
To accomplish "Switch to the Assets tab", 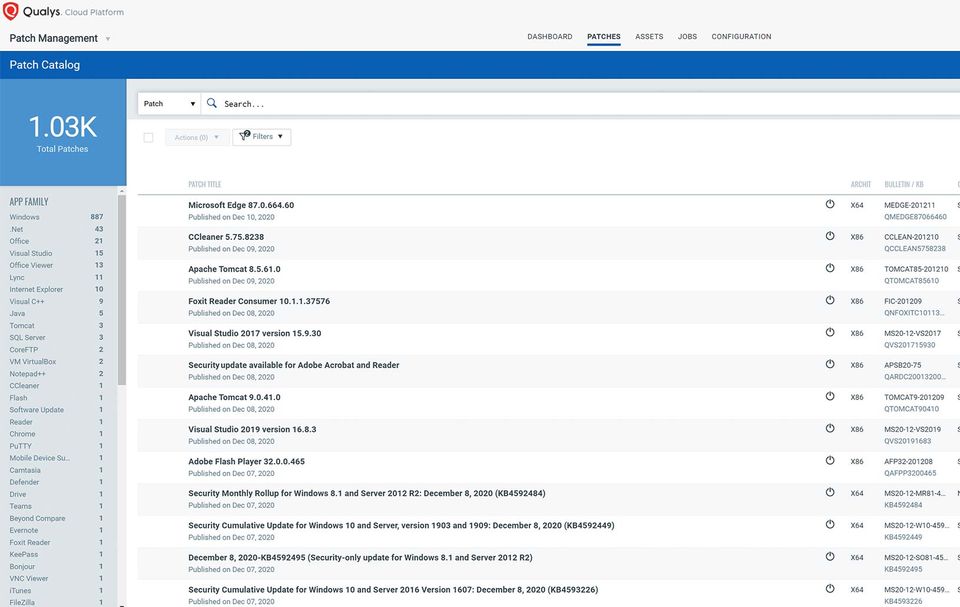I will (x=649, y=37).
